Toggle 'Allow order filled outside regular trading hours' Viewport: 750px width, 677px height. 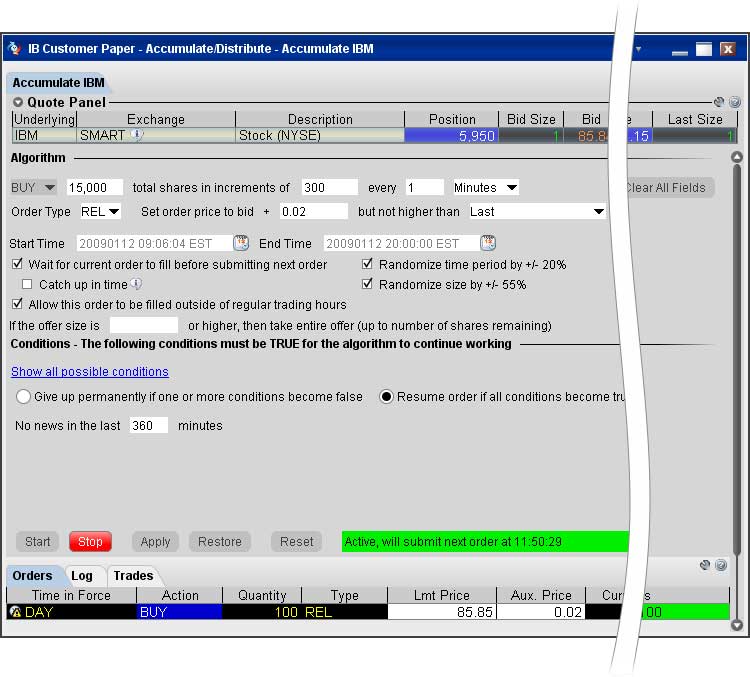pyautogui.click(x=18, y=304)
